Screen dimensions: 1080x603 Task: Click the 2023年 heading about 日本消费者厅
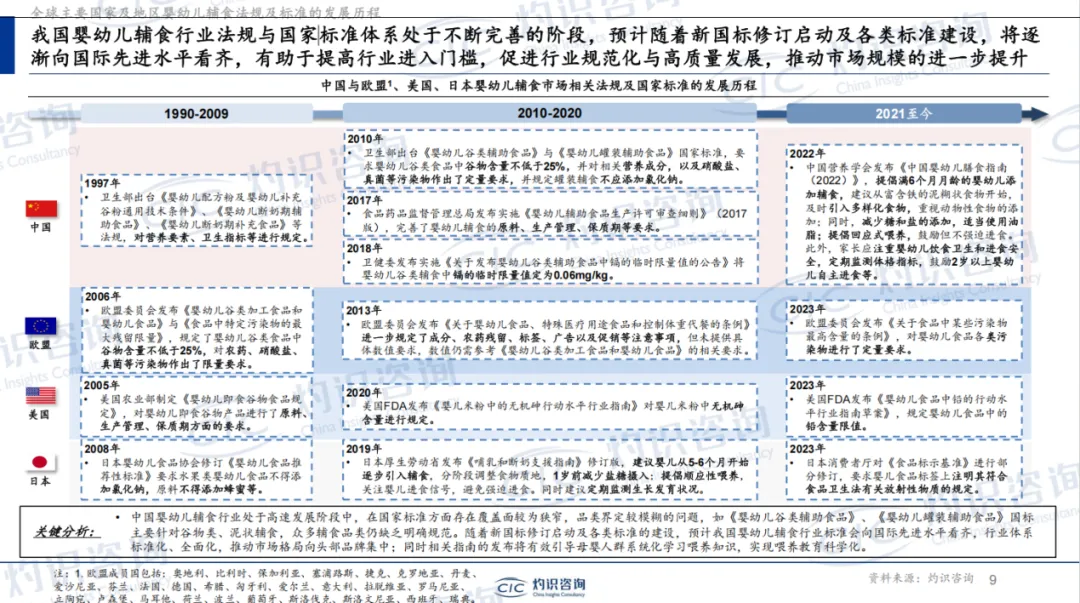tap(807, 449)
